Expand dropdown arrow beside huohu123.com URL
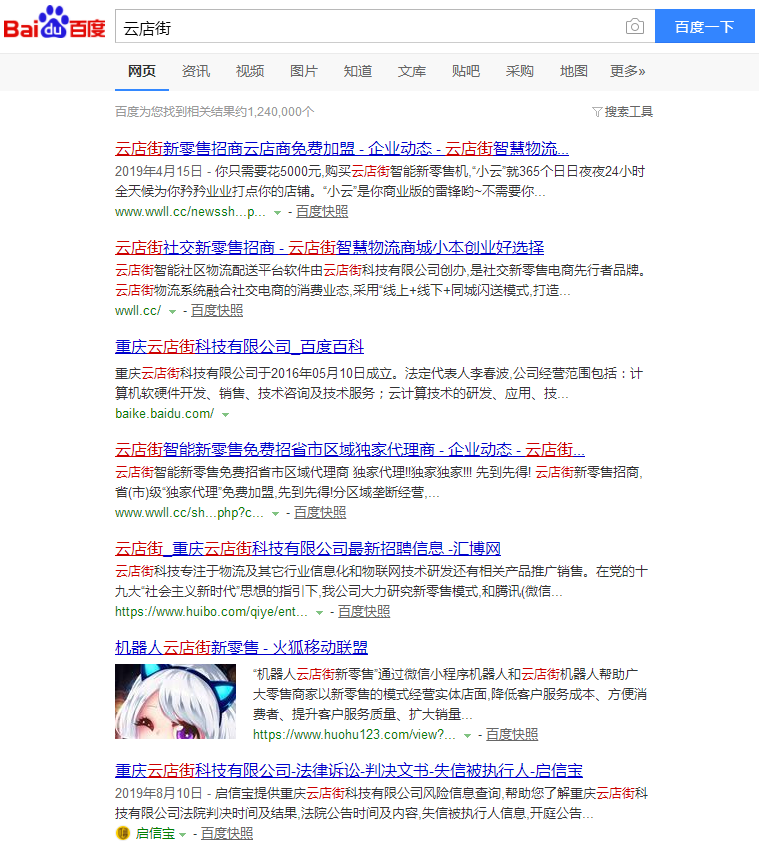The height and width of the screenshot is (852, 759). tap(467, 735)
